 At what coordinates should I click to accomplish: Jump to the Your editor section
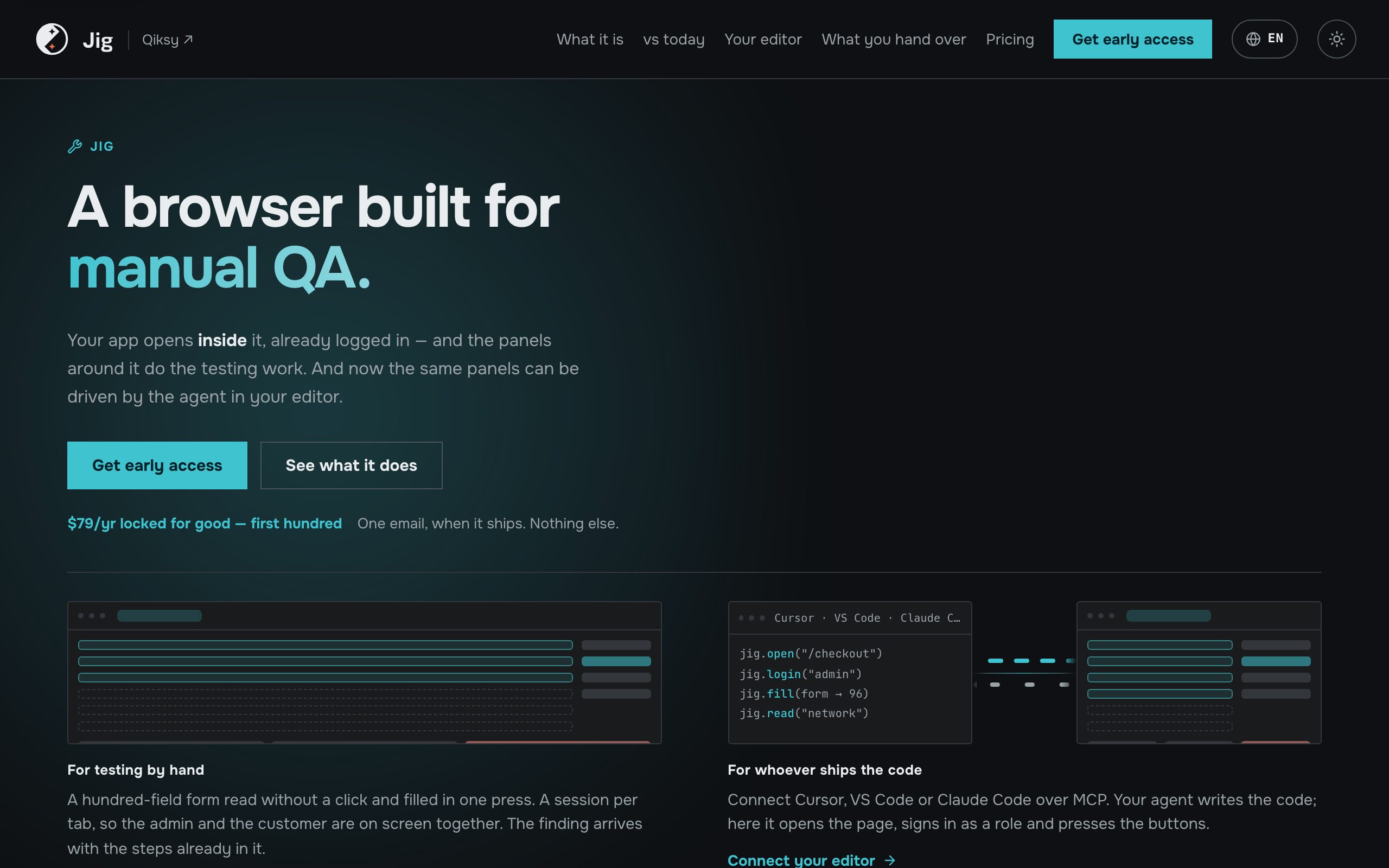tap(763, 39)
